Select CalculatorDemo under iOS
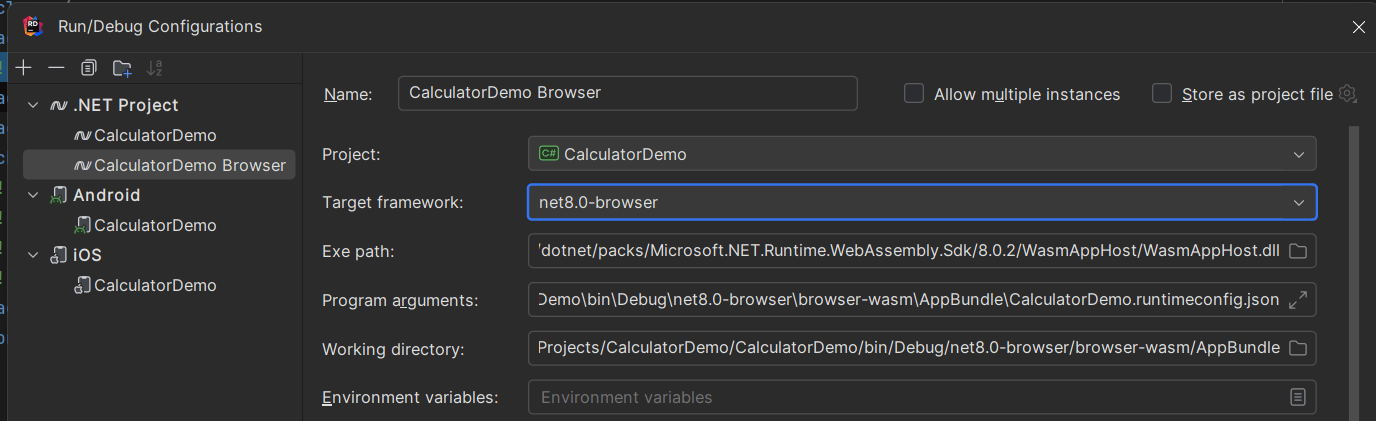The image size is (1376, 421). coord(155,285)
